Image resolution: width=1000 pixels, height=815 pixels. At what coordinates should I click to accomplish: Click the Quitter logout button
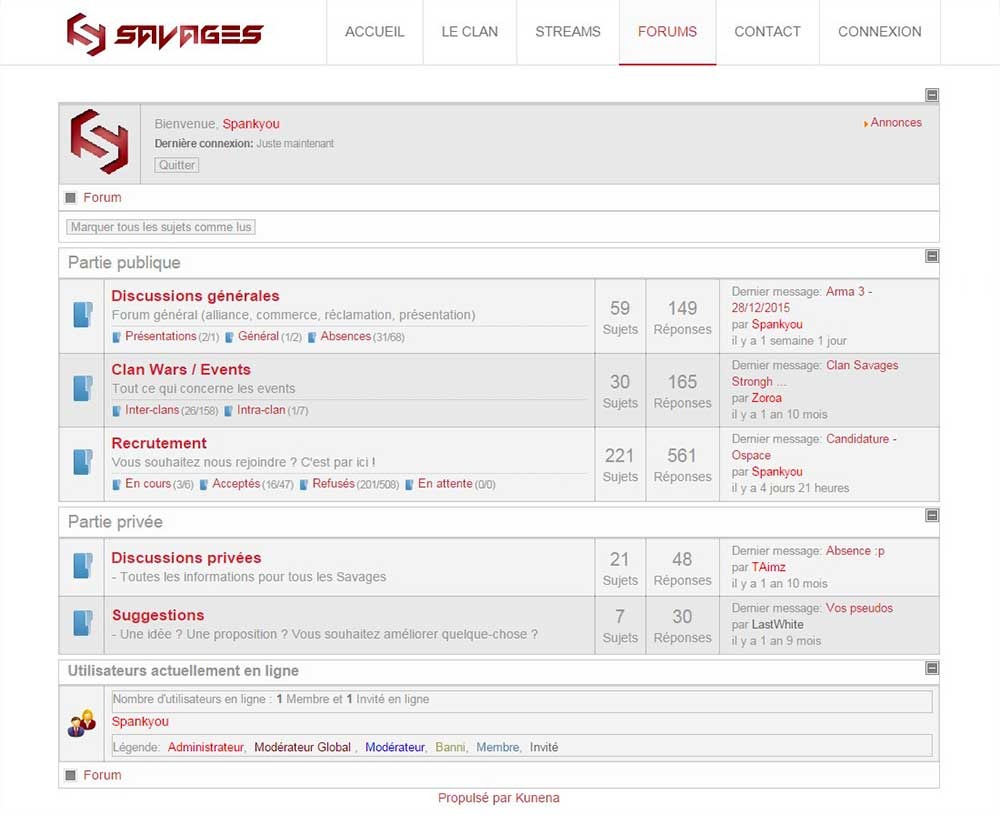tap(176, 164)
